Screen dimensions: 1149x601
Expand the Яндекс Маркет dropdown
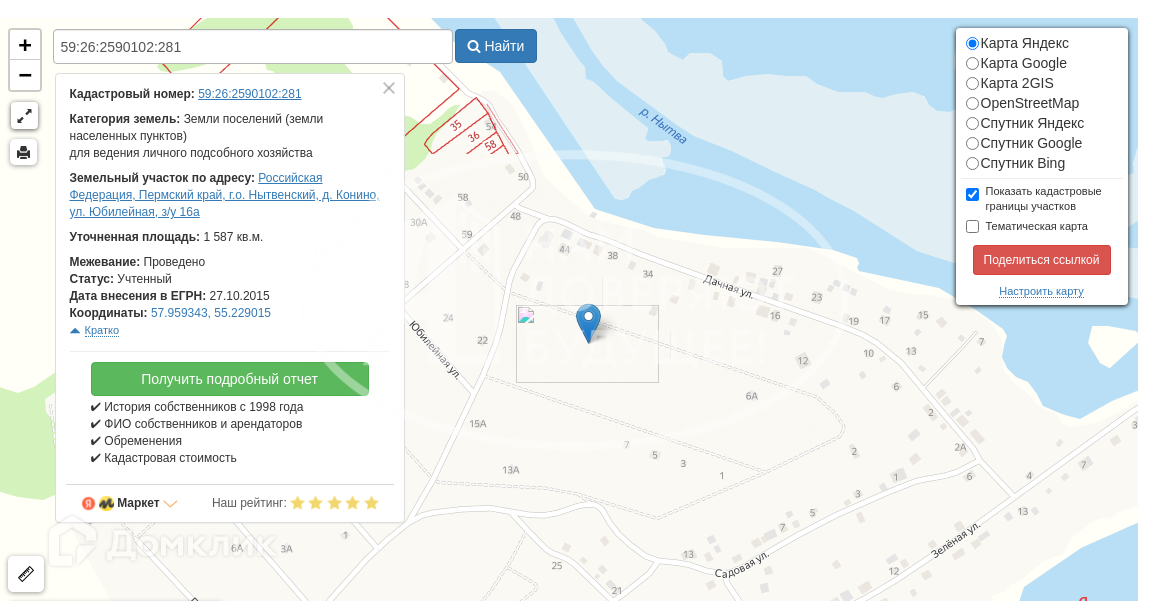[x=170, y=504]
